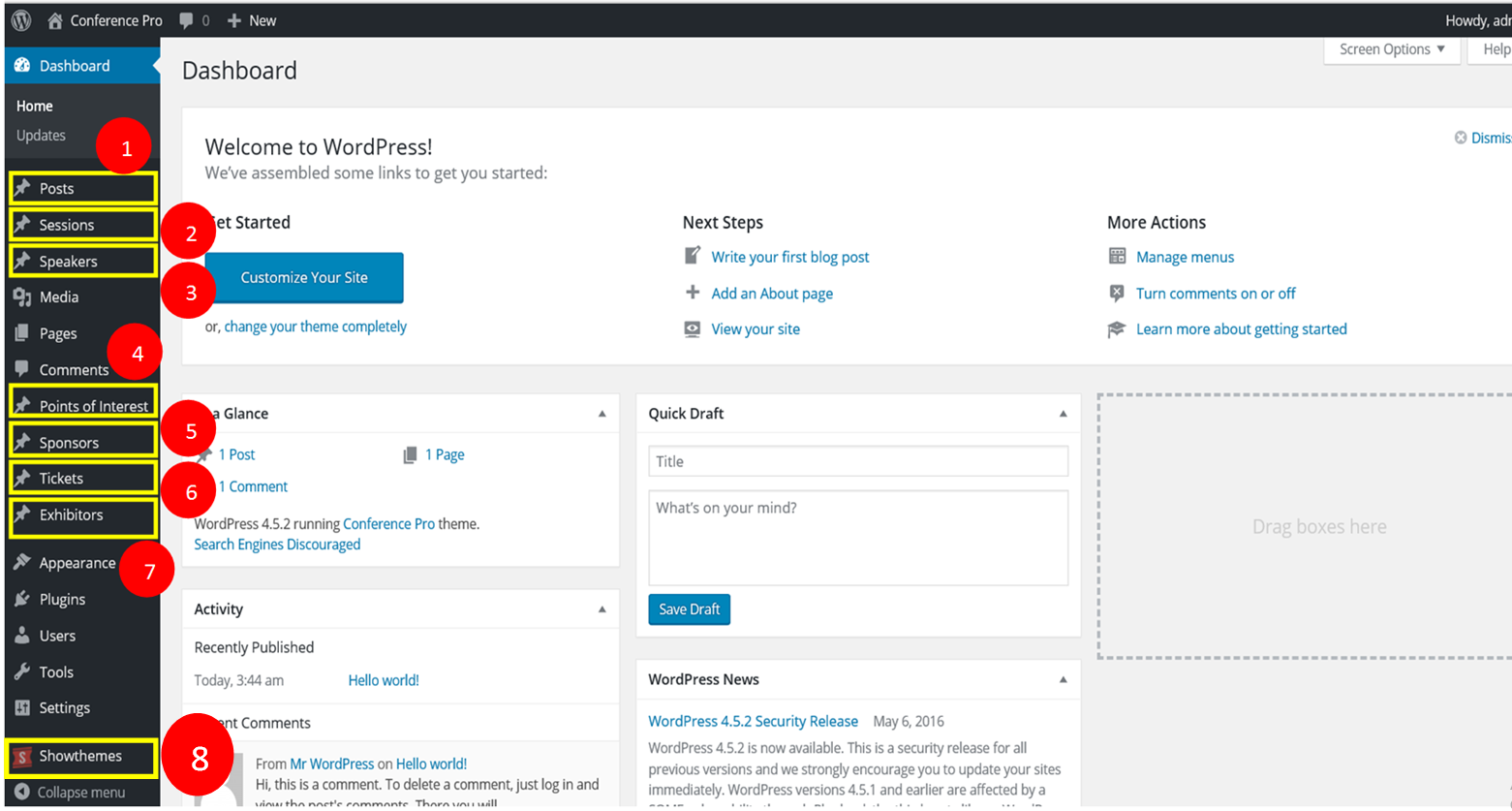This screenshot has width=1512, height=811.
Task: Select Home submenu under Dashboard
Action: coord(35,106)
